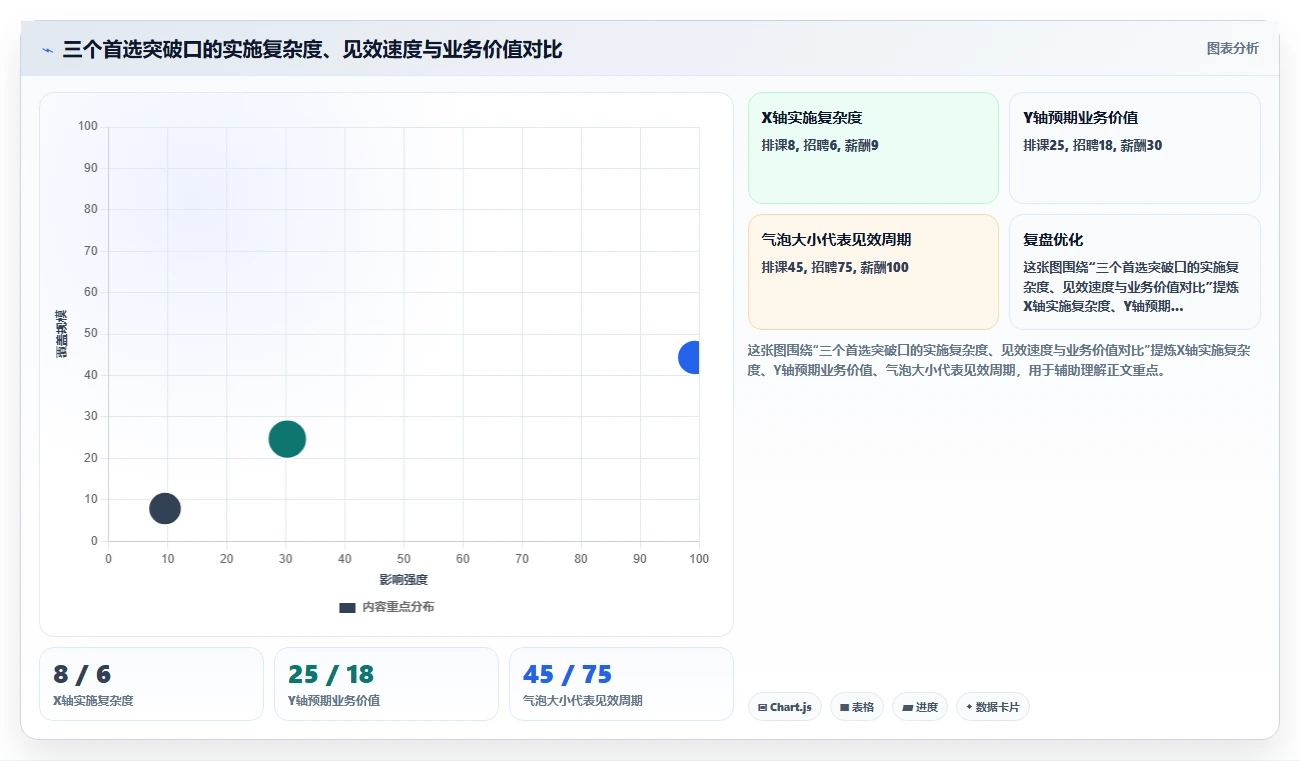Click Y轴预期业务价值 label under 25 / 18
The image size is (1300, 761).
tap(334, 701)
